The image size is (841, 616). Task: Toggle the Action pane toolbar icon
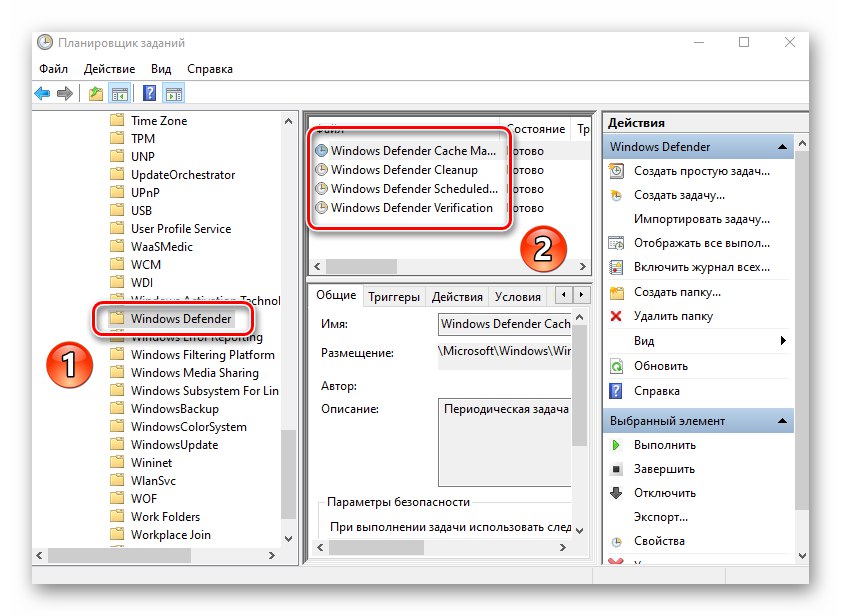(x=174, y=93)
